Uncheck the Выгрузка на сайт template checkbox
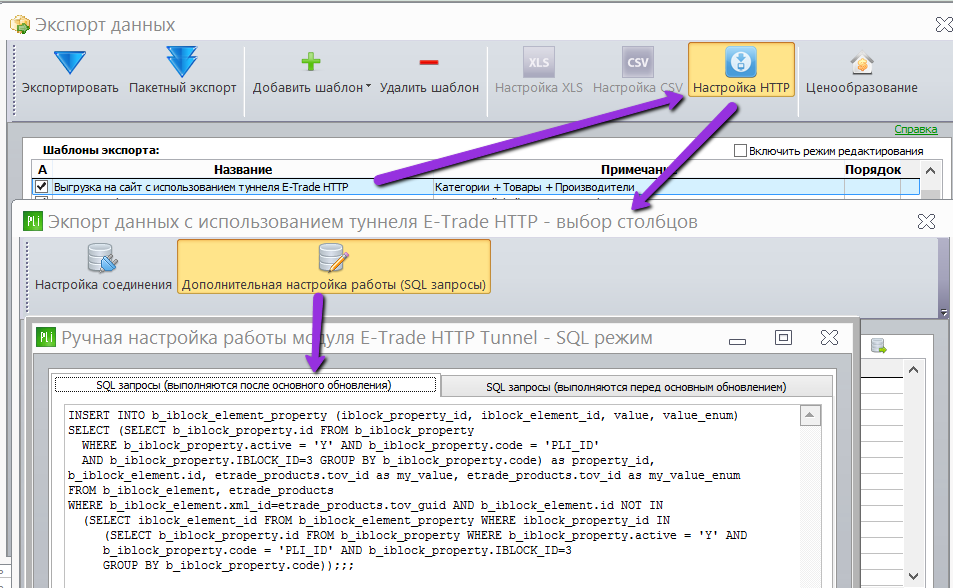 [41, 187]
